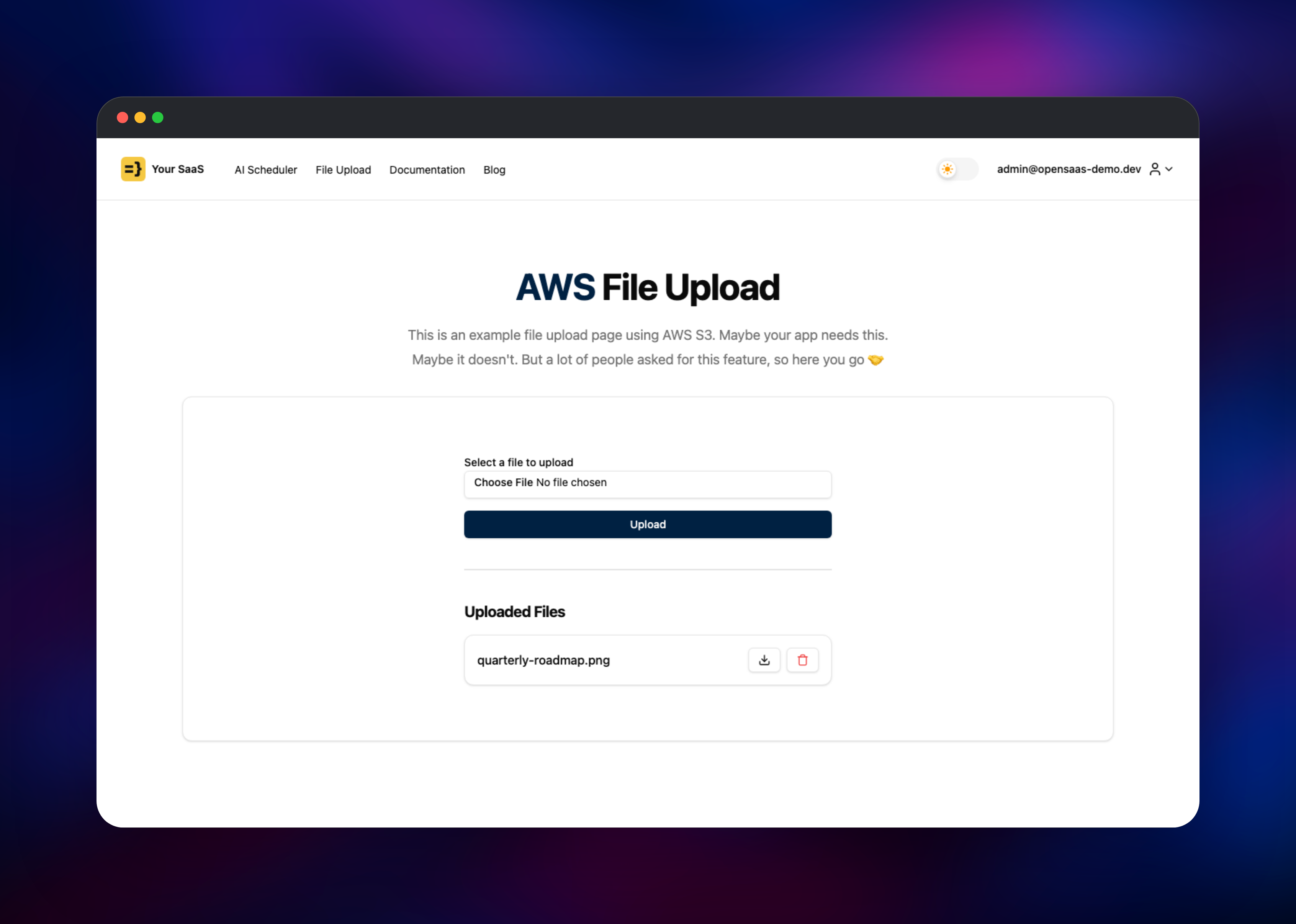Open the AI Scheduler nav item
The width and height of the screenshot is (1296, 924).
pos(266,170)
